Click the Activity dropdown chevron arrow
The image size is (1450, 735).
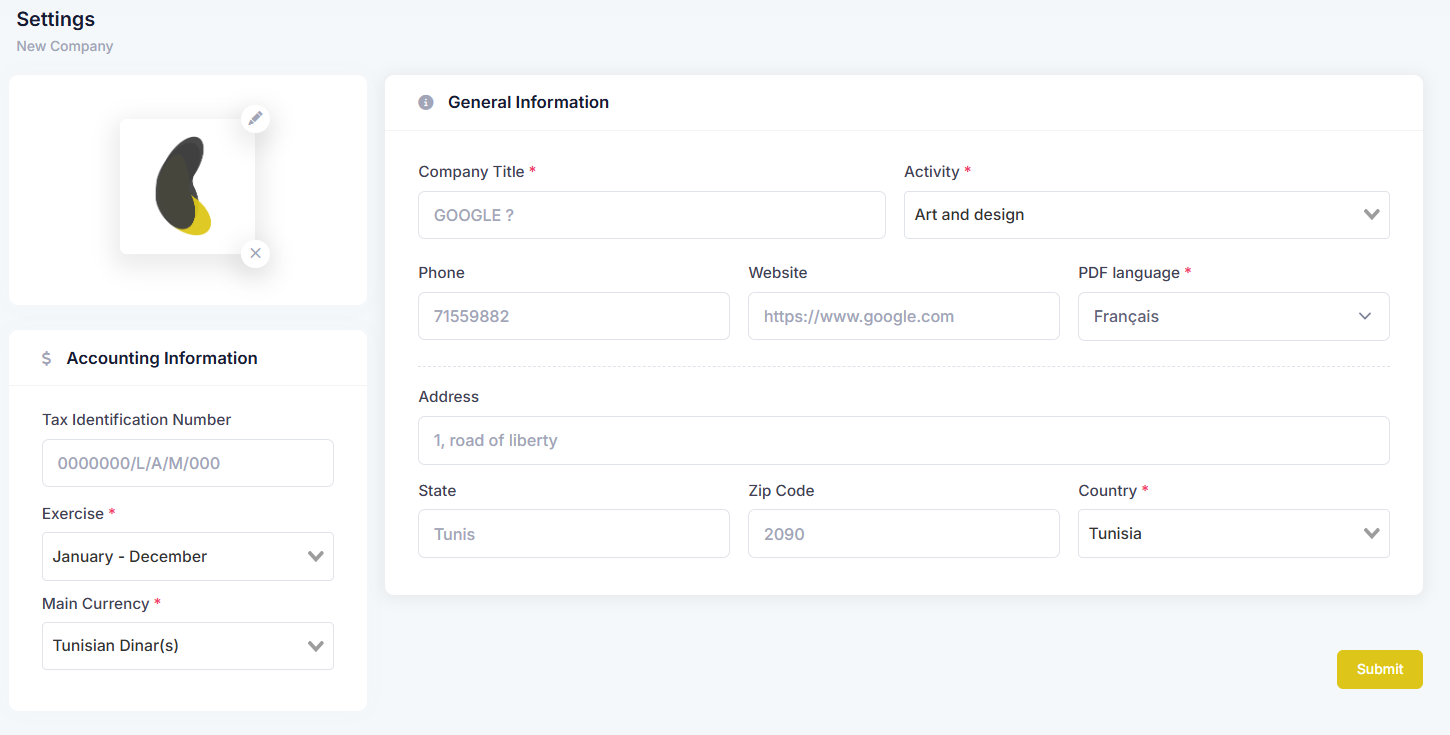pyautogui.click(x=1372, y=215)
